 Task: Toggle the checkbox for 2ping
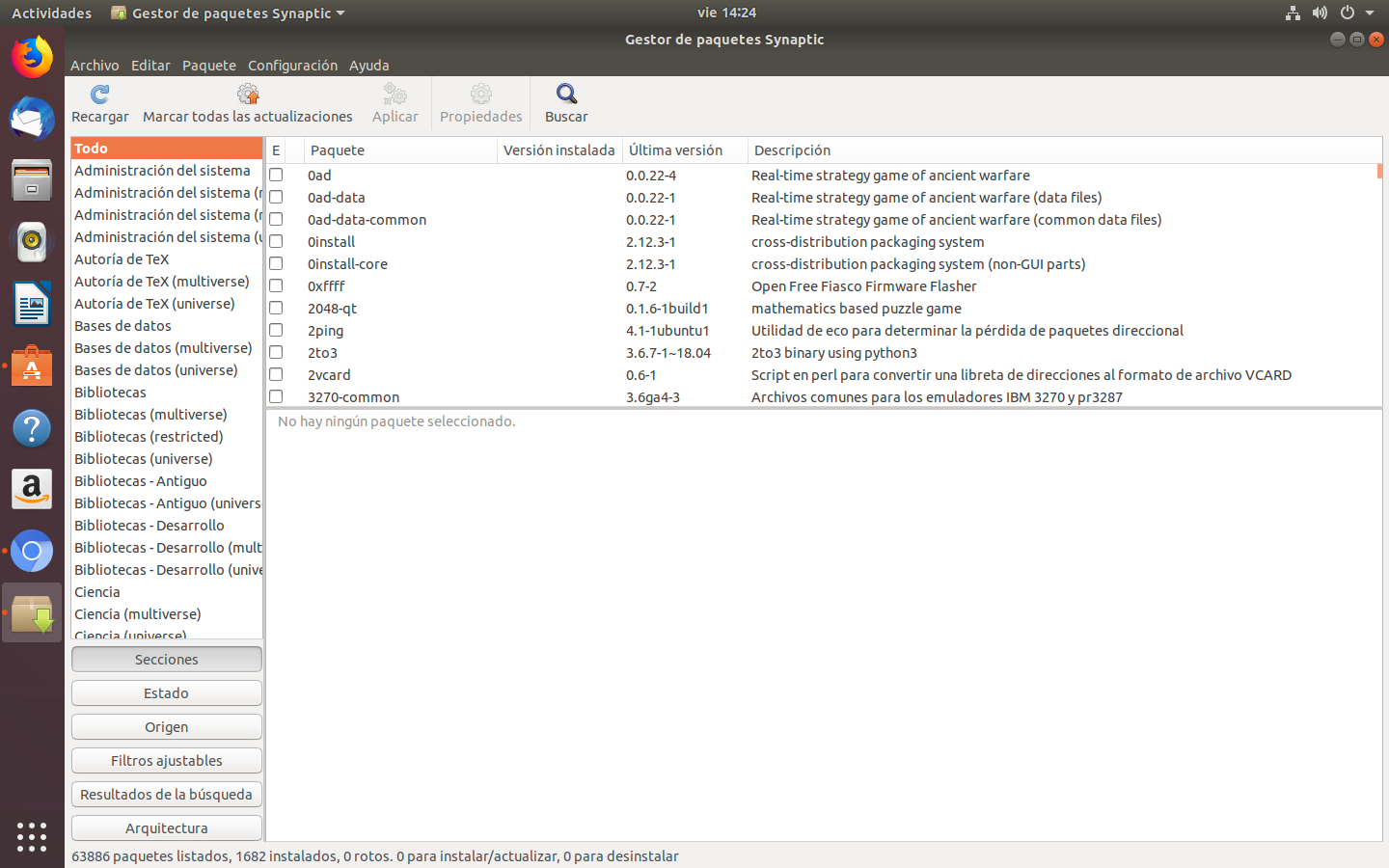point(276,331)
